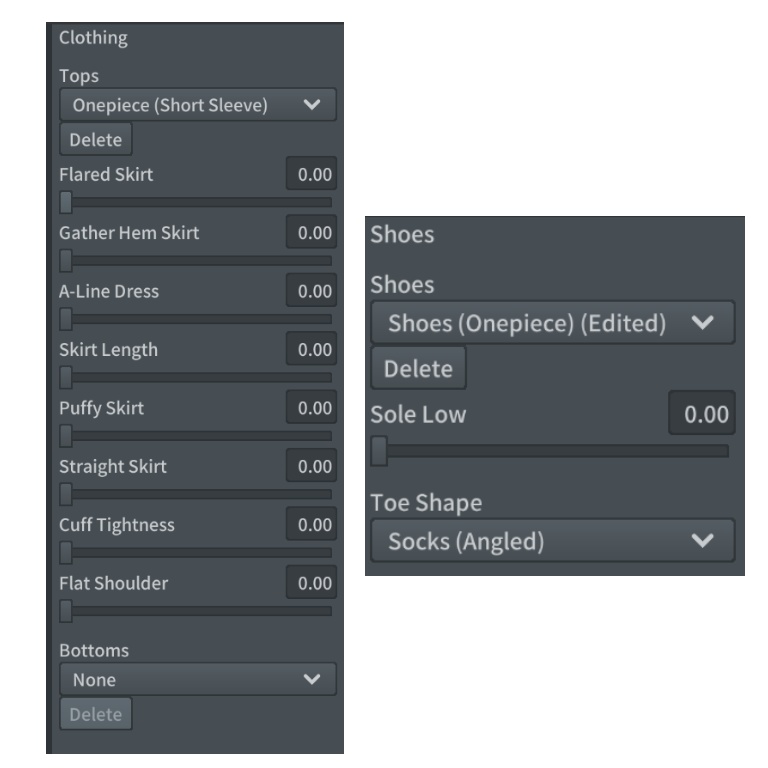Screen dimensions: 768x768
Task: Click the Sole Low slider
Action: click(380, 451)
